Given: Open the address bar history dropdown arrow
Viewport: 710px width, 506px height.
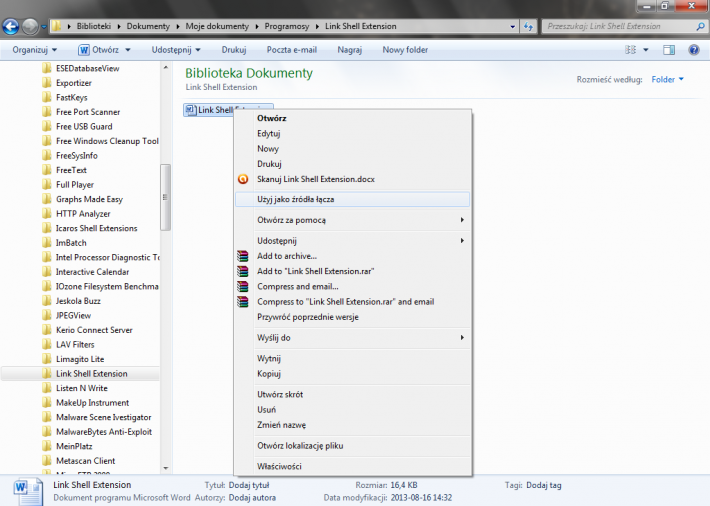Looking at the screenshot, I should [x=513, y=27].
